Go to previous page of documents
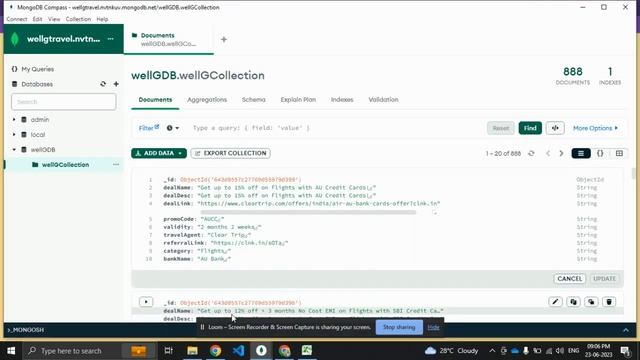 pos(548,153)
